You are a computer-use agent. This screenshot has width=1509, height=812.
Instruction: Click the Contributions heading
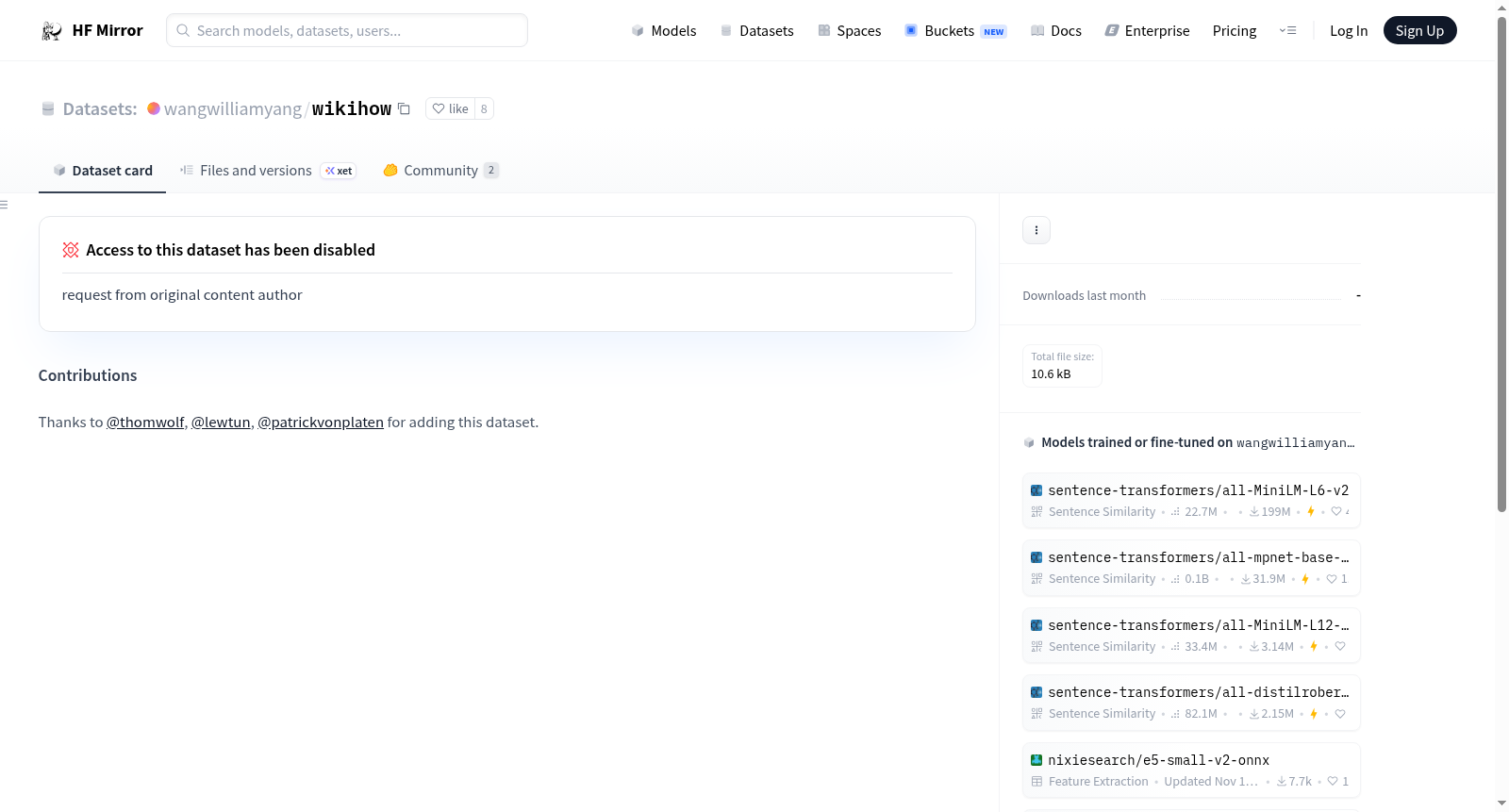coord(88,375)
